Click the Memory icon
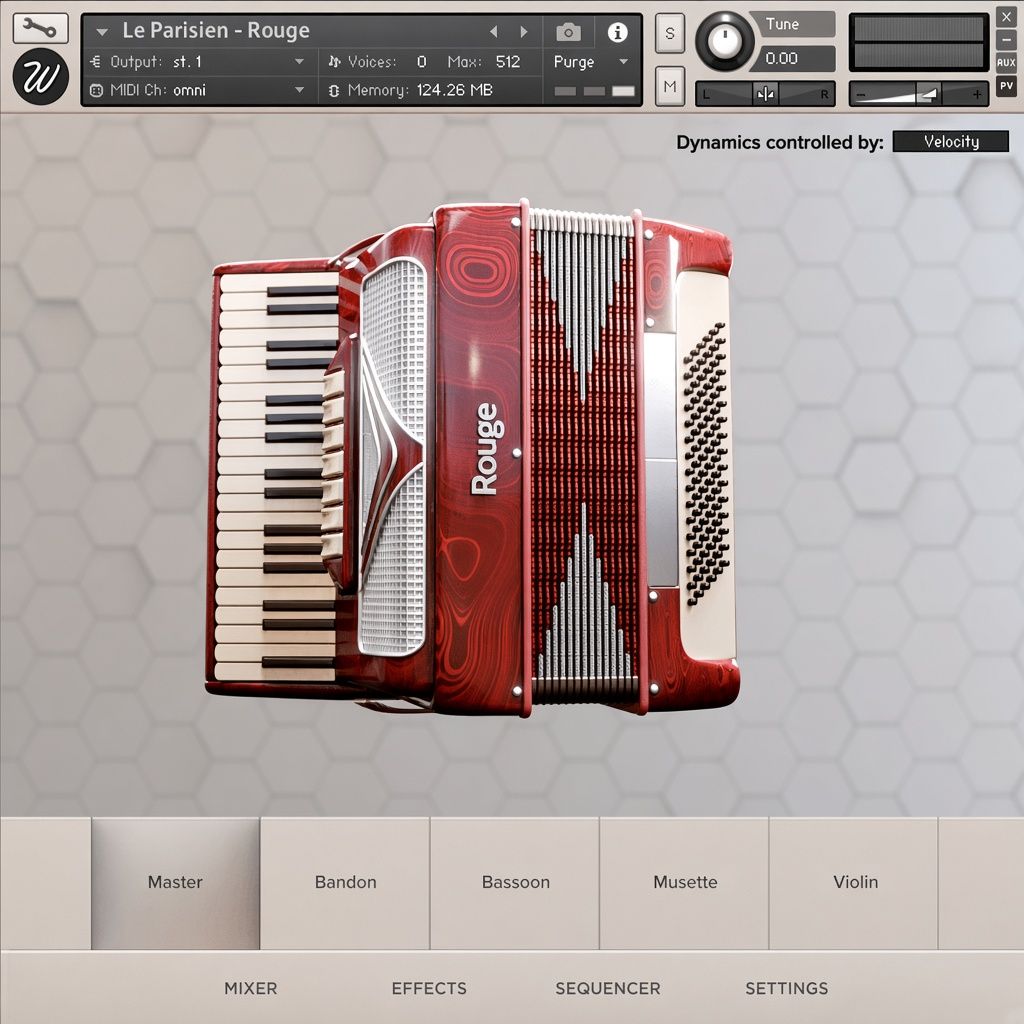This screenshot has width=1024, height=1024. click(x=334, y=90)
